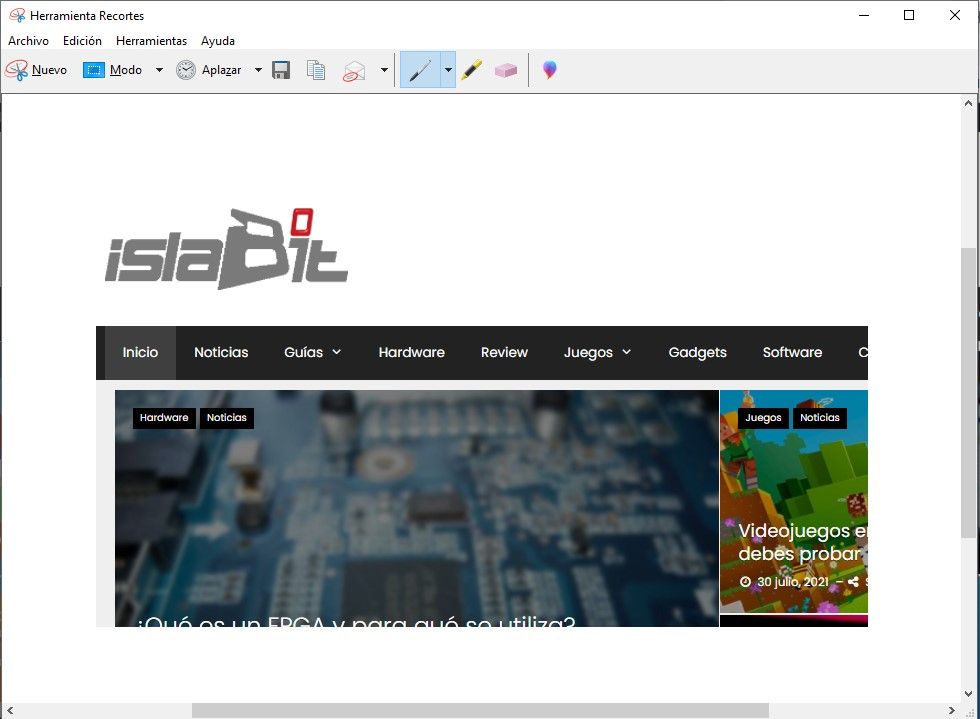Save the snip with the floppy disk icon
The width and height of the screenshot is (980, 719).
click(281, 70)
